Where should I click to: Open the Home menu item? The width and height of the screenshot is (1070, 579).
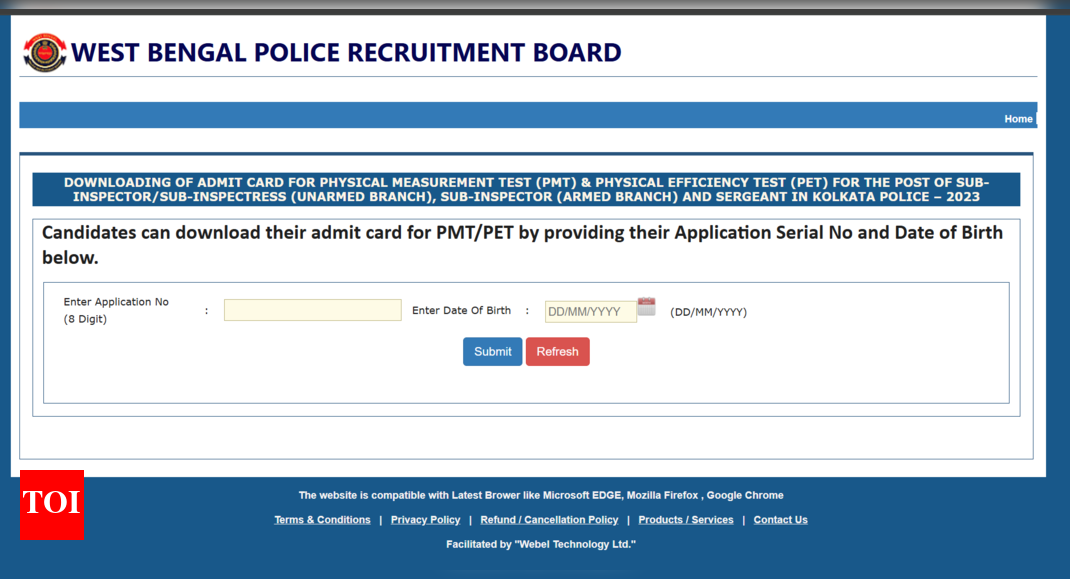point(1018,118)
